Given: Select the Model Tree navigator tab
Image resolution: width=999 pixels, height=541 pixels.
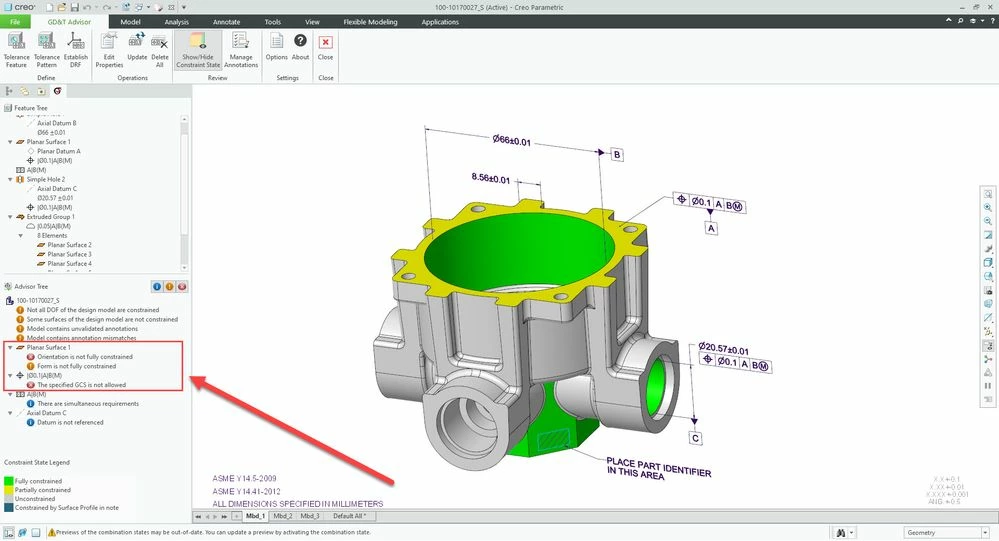Looking at the screenshot, I should 9,91.
